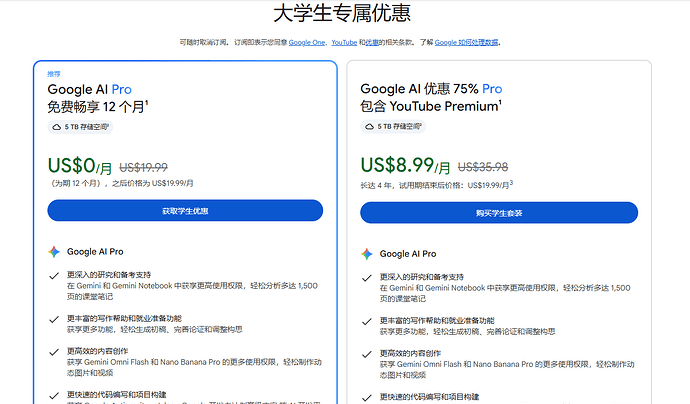
Task: Click Gemini sparkle icon in the free plan card
Action: tap(54, 252)
